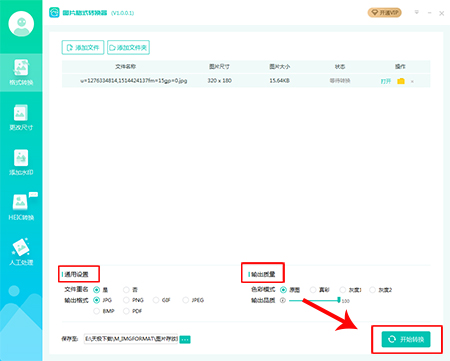Open the title bar dropdown menu arrow
Viewport: 450px width, 361px height.
(417, 13)
